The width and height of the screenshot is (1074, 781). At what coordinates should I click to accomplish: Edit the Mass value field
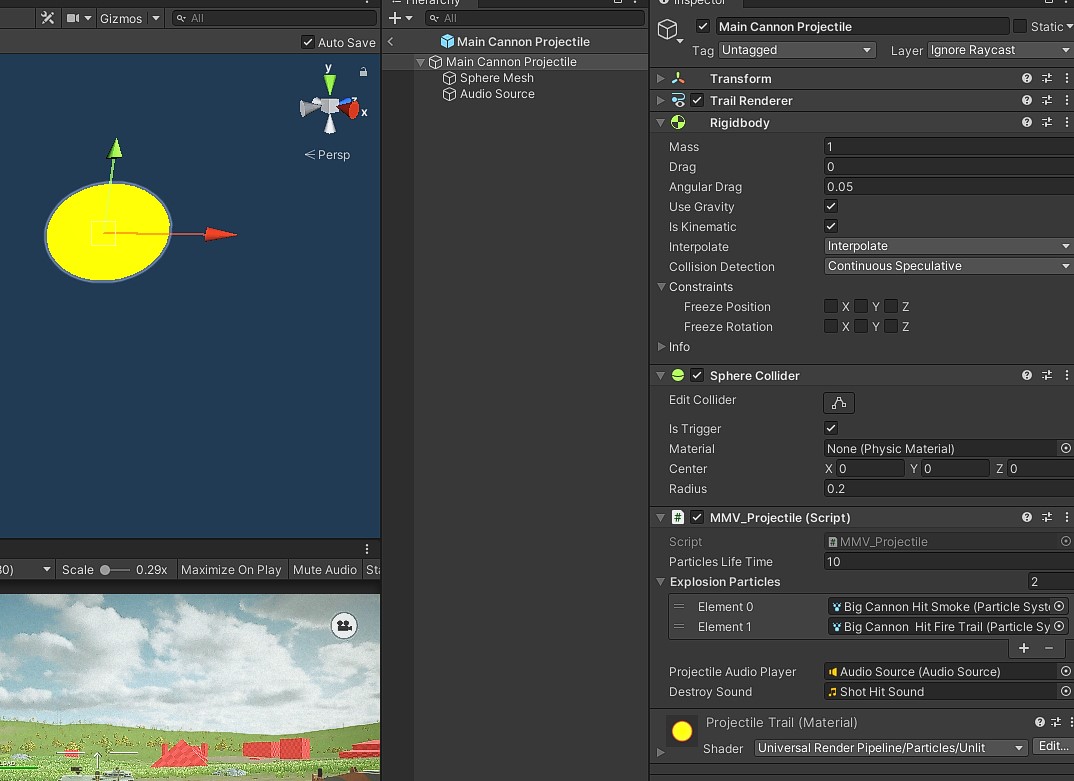(949, 147)
